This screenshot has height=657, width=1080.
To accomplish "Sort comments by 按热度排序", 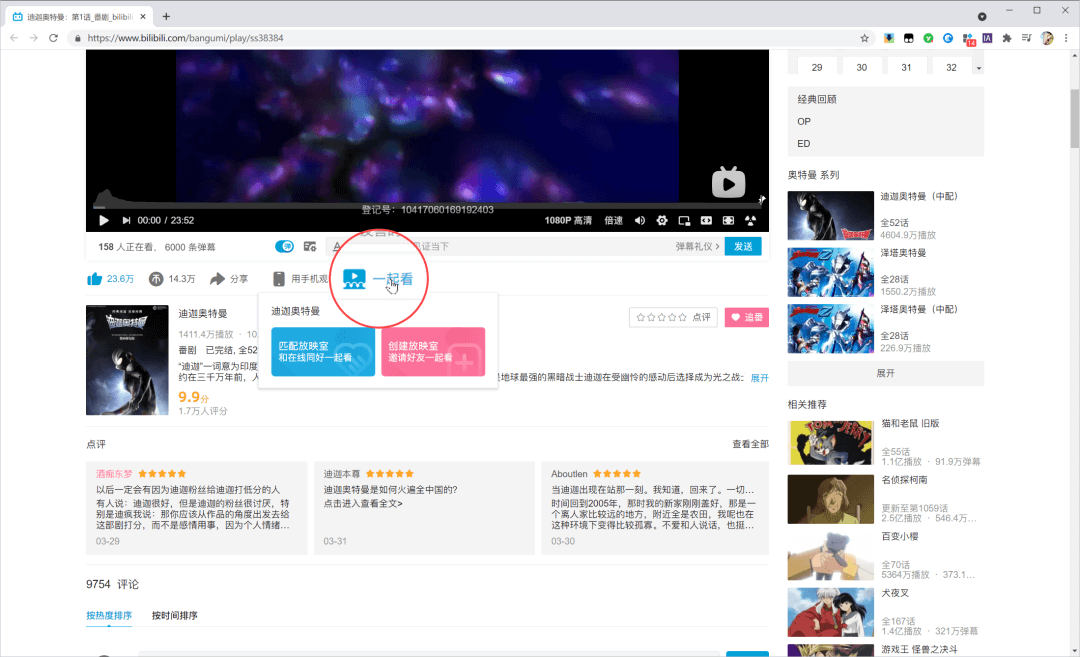I will coord(109,616).
